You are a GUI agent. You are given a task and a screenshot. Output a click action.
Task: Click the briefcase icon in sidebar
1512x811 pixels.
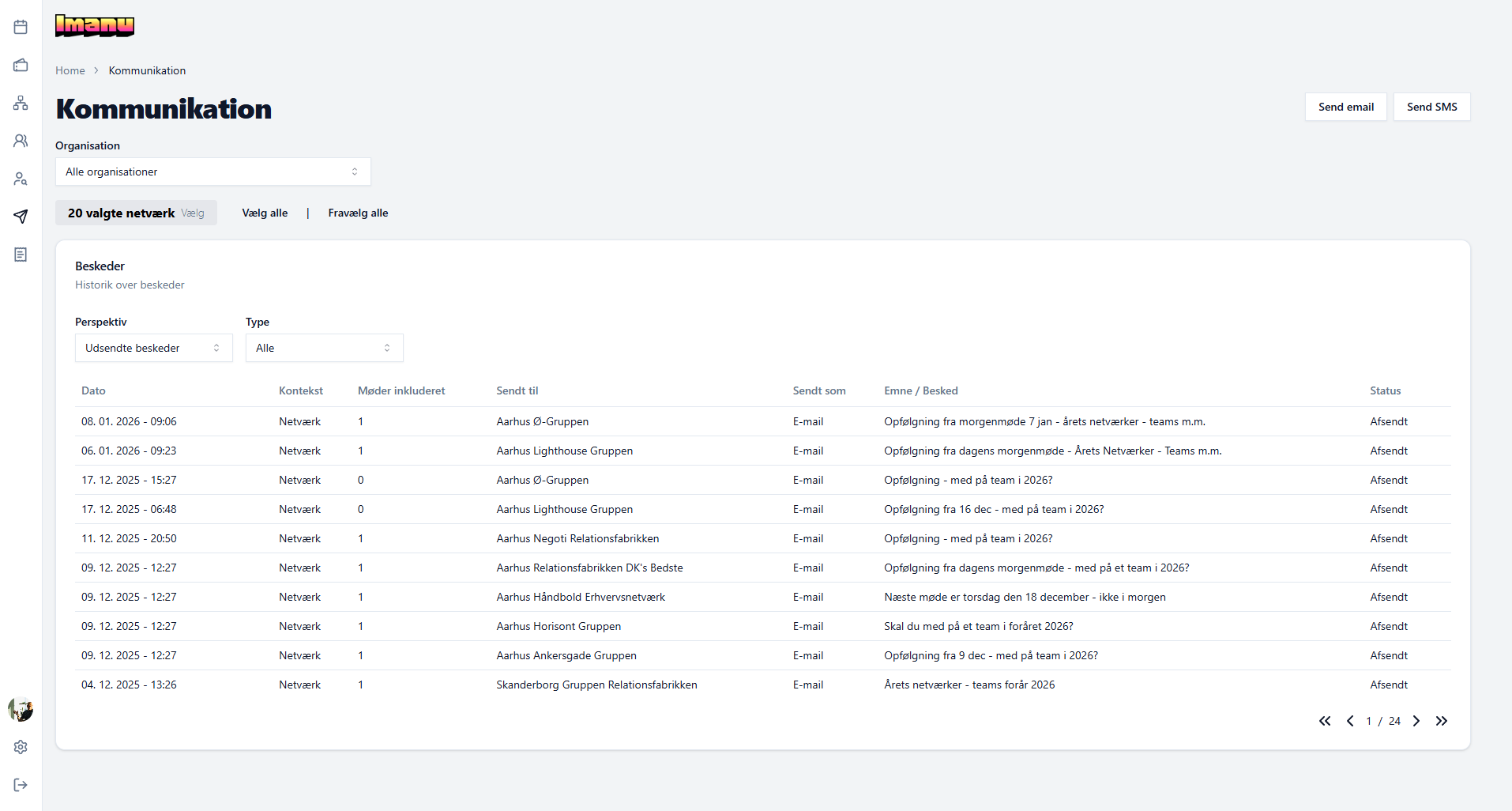coord(21,65)
